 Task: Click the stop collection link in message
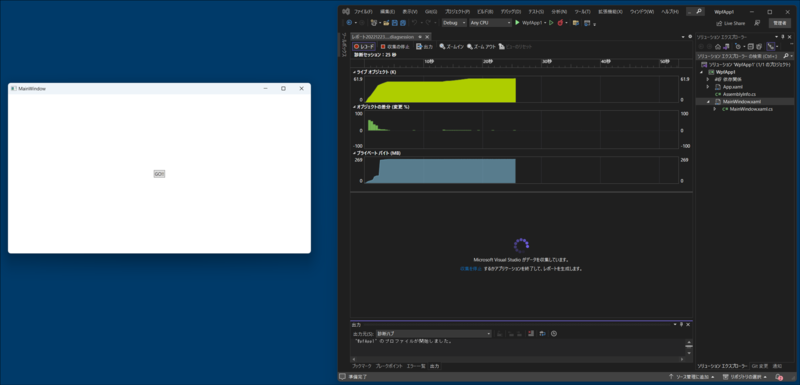(471, 268)
